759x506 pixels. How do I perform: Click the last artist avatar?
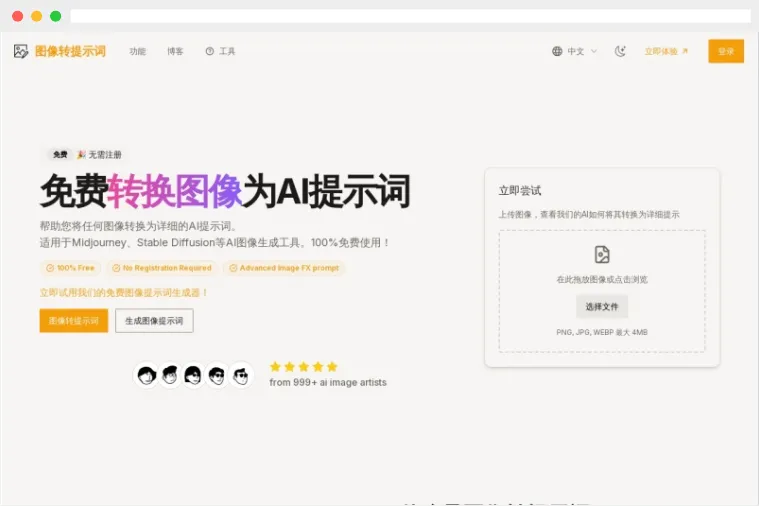(x=242, y=375)
